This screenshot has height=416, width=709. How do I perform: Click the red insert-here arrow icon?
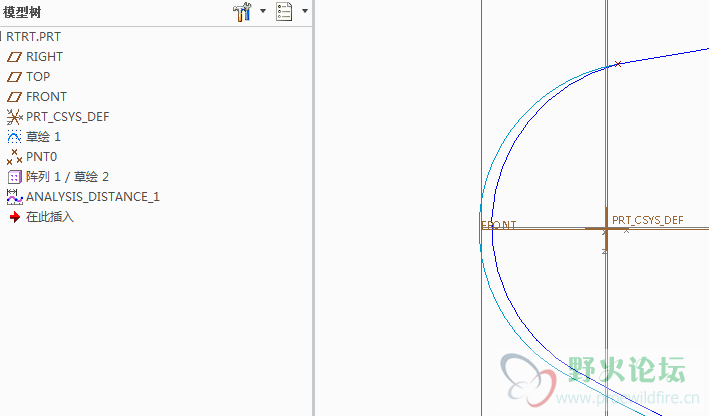point(15,217)
